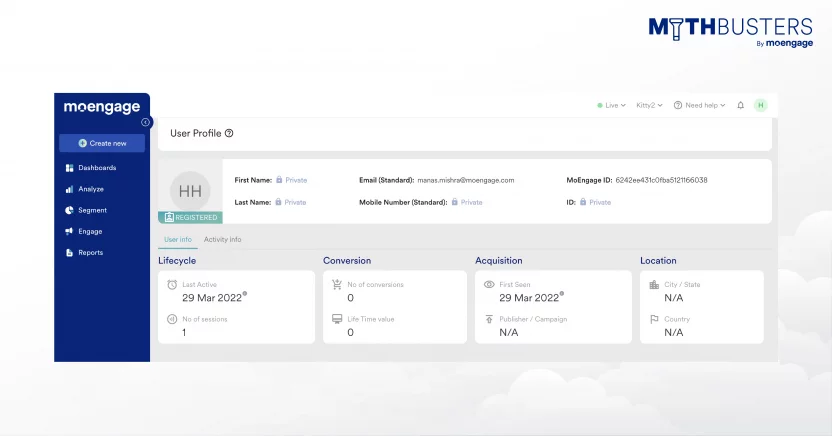This screenshot has height=436, width=832.
Task: Click the Create new button
Action: tap(102, 143)
